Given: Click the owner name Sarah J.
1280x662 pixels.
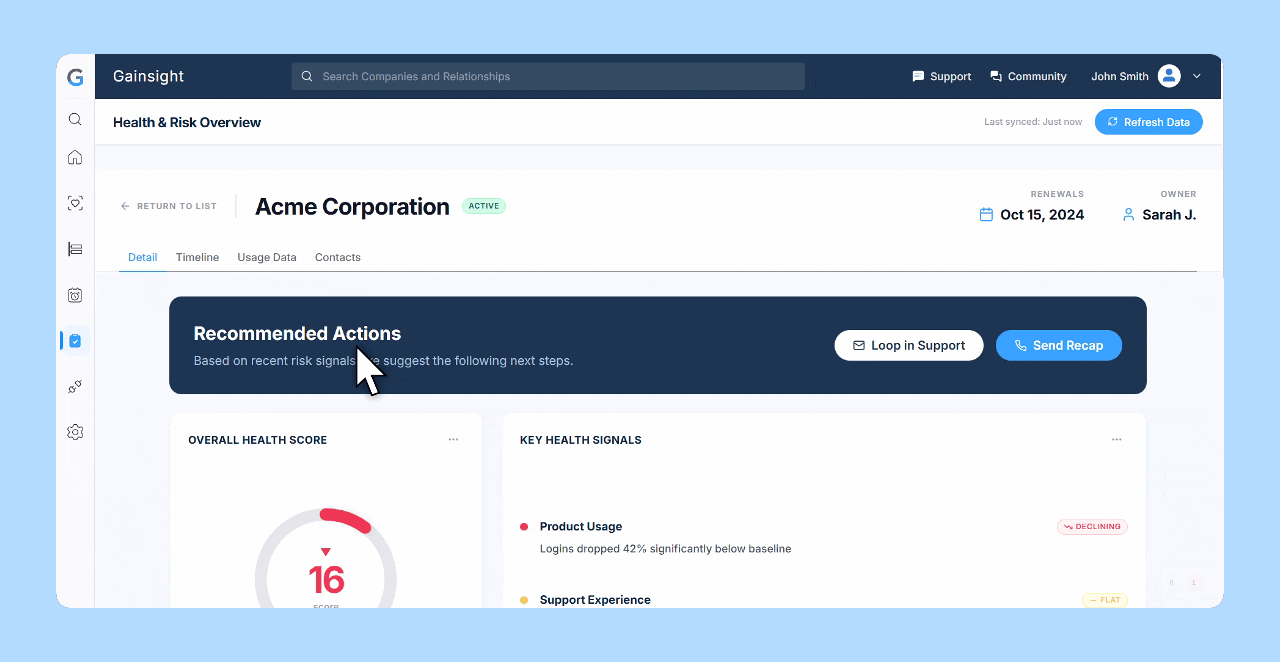Looking at the screenshot, I should pos(1169,215).
